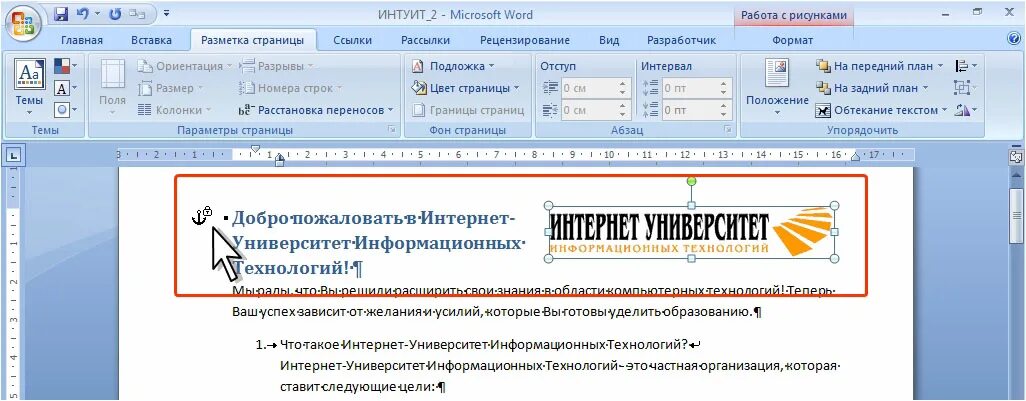Open the Размер page size dropdown

click(x=171, y=88)
